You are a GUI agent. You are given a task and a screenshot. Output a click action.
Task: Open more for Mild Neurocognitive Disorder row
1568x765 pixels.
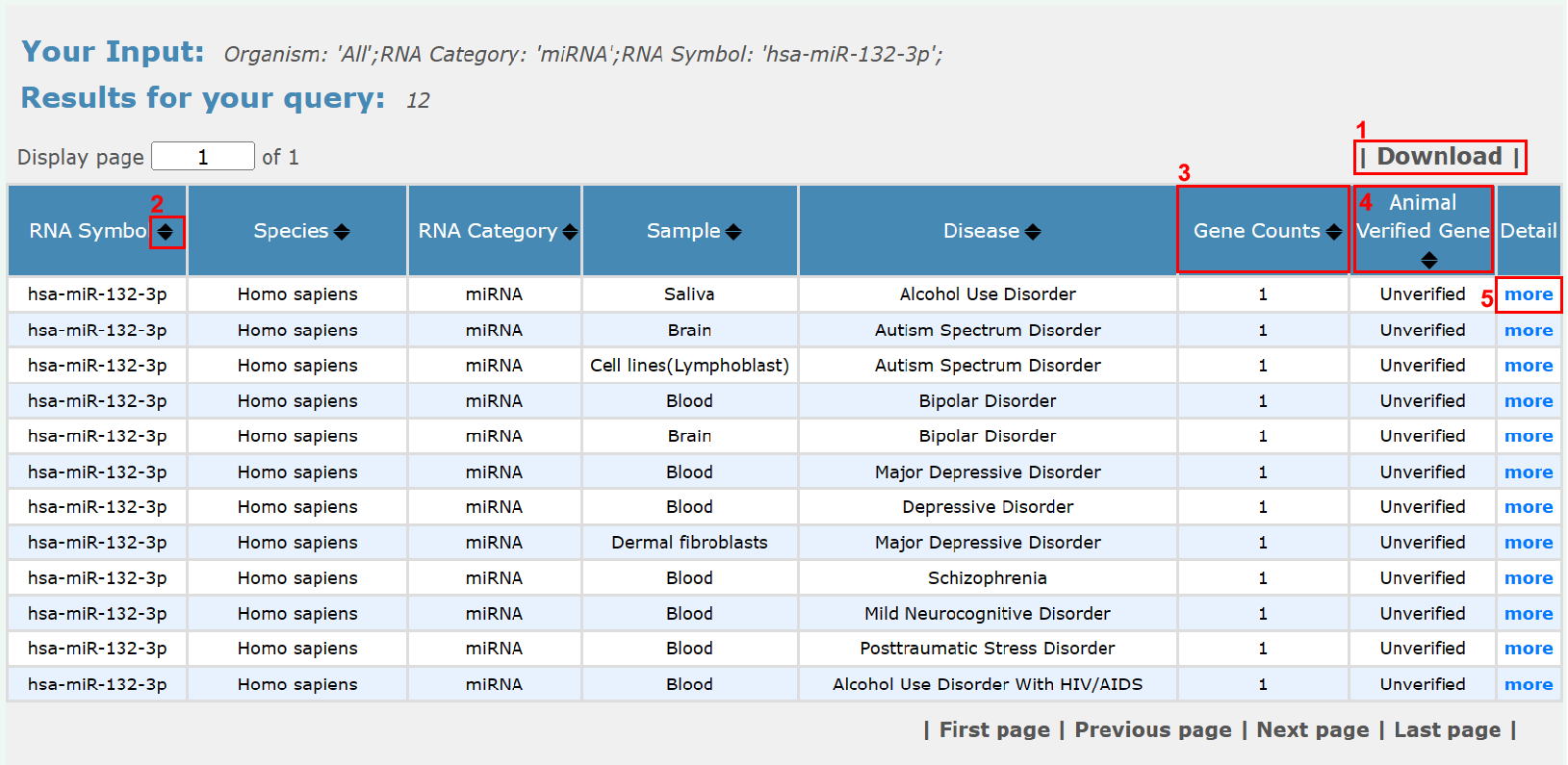click(x=1528, y=614)
